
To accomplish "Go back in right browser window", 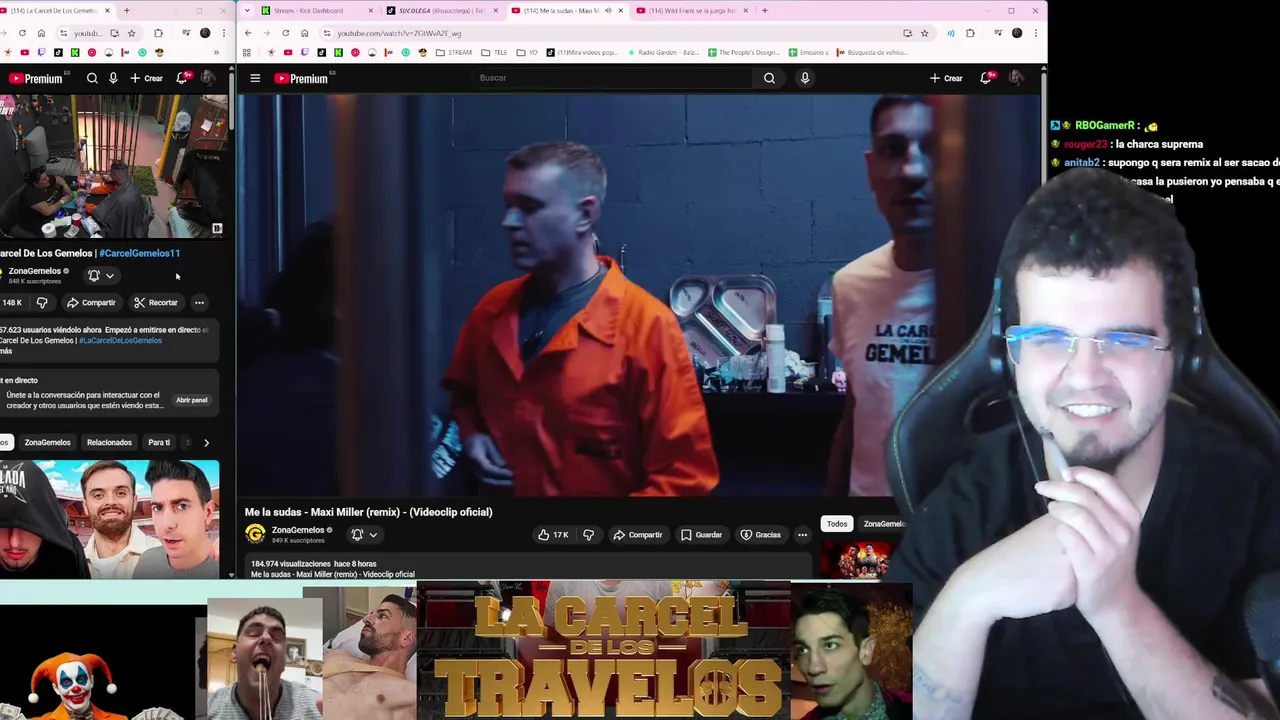I will point(249,33).
